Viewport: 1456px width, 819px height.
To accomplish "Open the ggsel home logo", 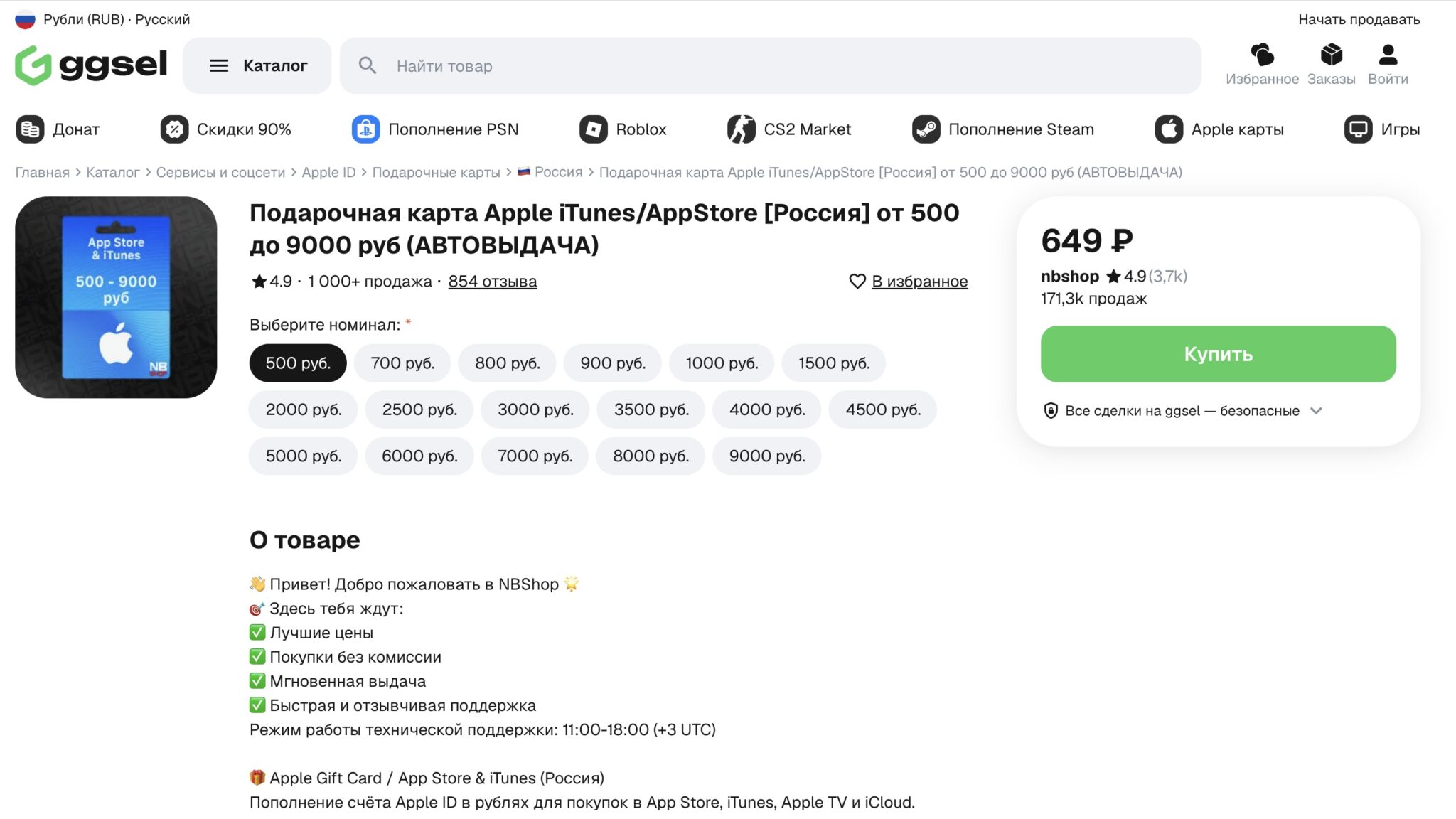I will pos(91,65).
